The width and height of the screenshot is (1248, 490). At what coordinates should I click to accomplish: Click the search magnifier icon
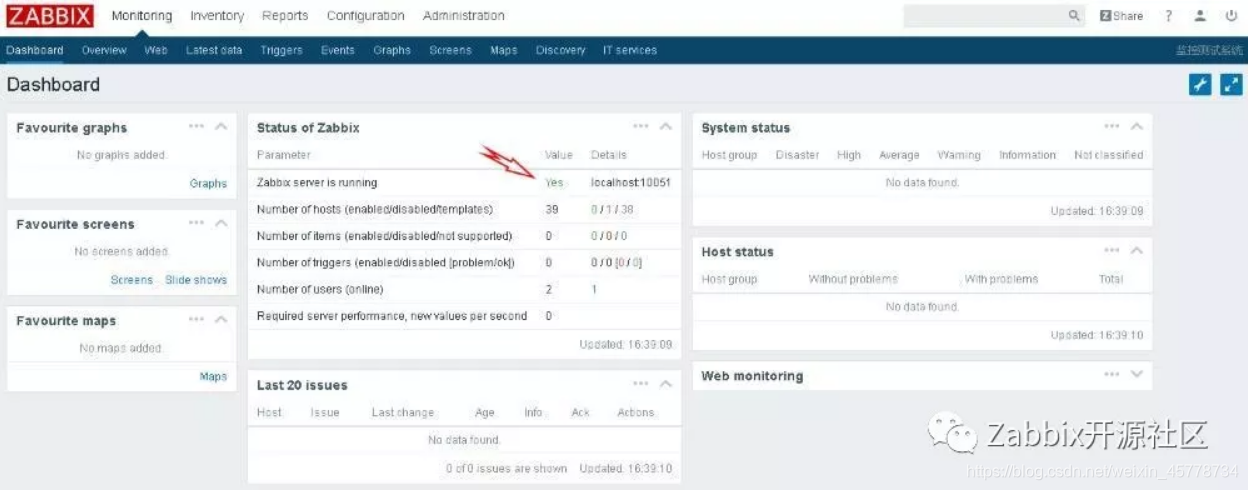[x=1075, y=16]
